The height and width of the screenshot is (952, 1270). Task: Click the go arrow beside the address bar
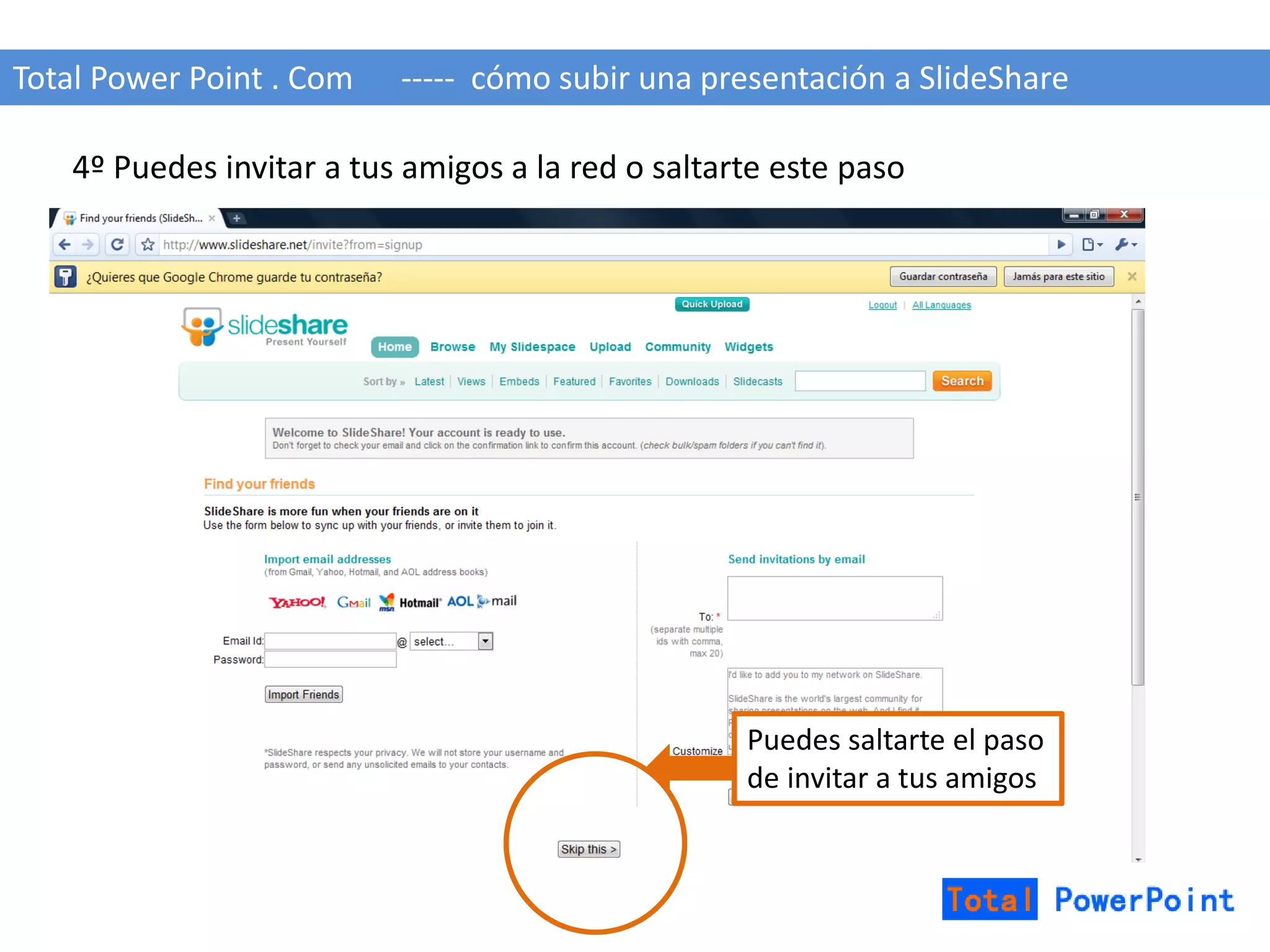(x=1061, y=245)
